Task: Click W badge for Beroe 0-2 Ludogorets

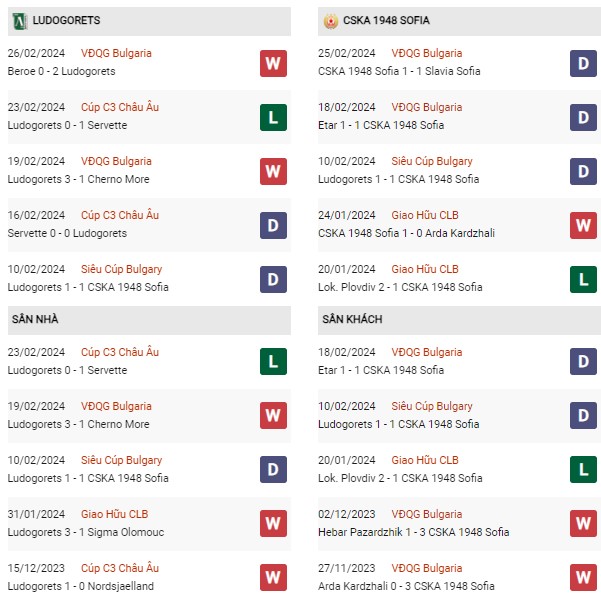Action: [x=273, y=64]
